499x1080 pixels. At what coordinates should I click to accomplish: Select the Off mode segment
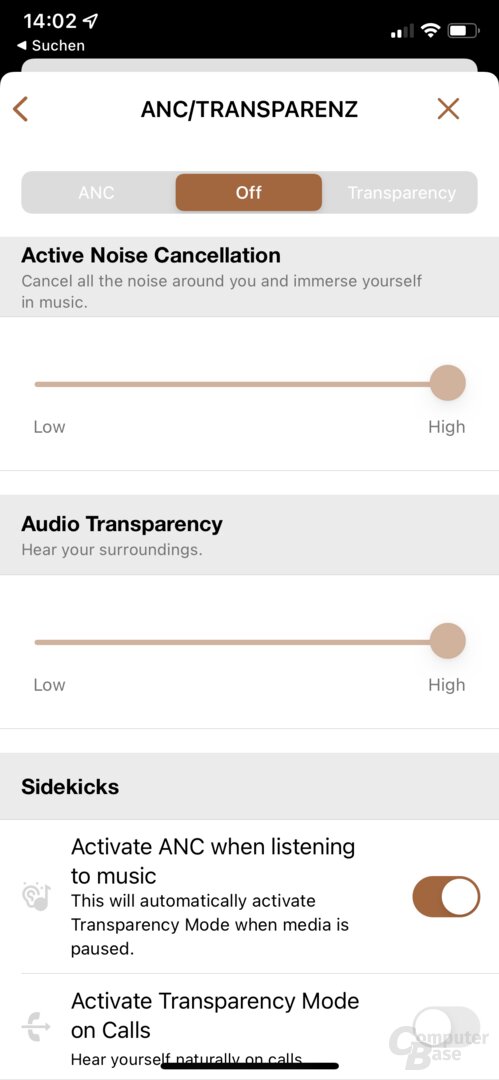click(x=249, y=192)
